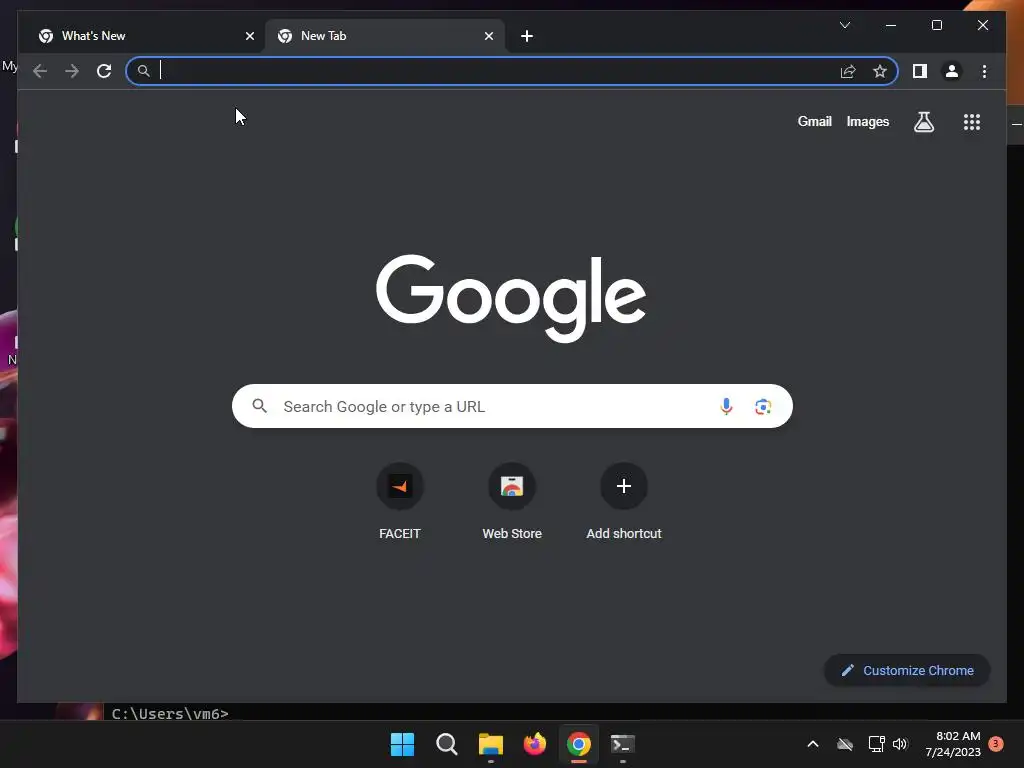The image size is (1024, 768).
Task: Open the Chrome side panel
Action: 920,71
